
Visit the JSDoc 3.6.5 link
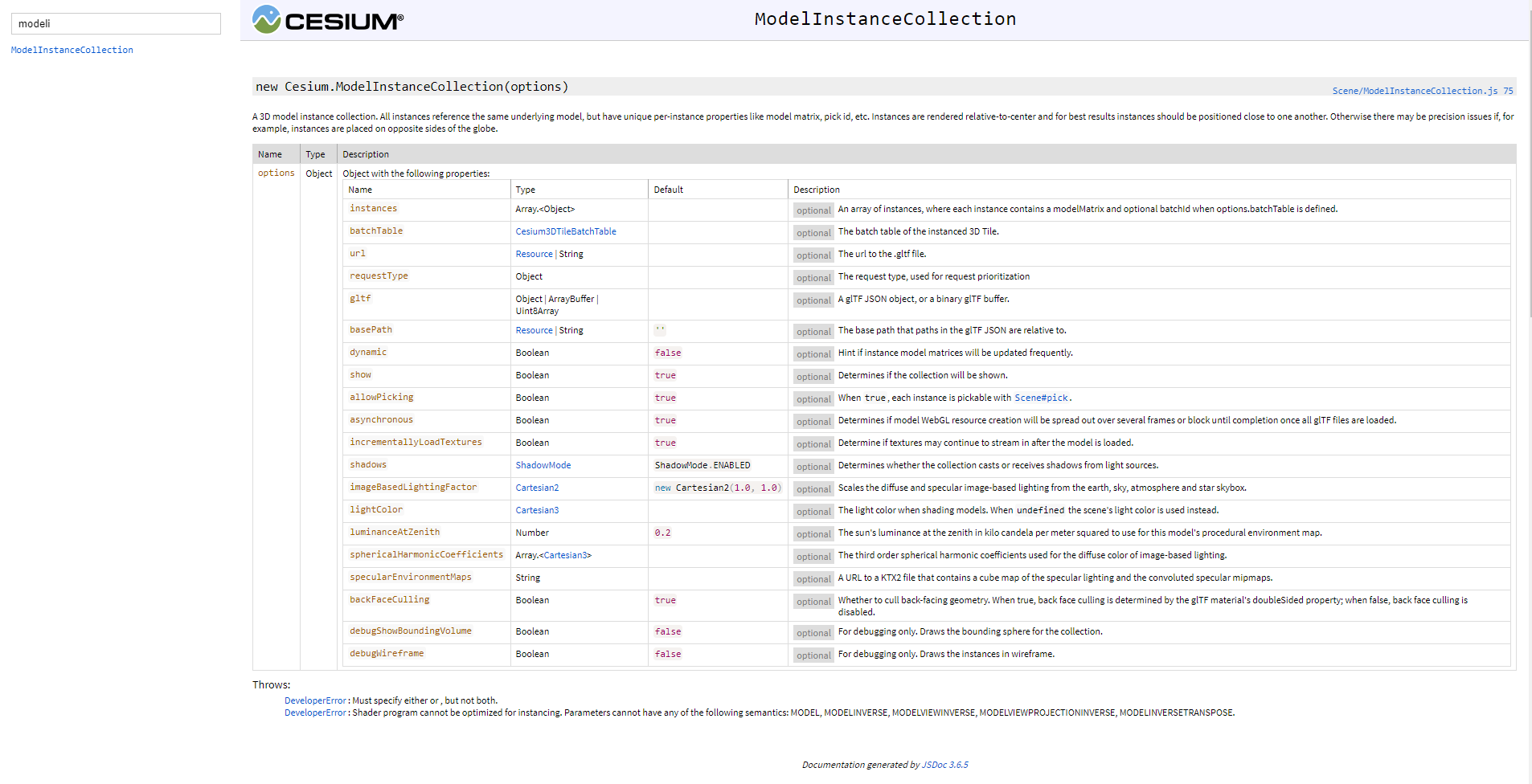click(x=944, y=765)
